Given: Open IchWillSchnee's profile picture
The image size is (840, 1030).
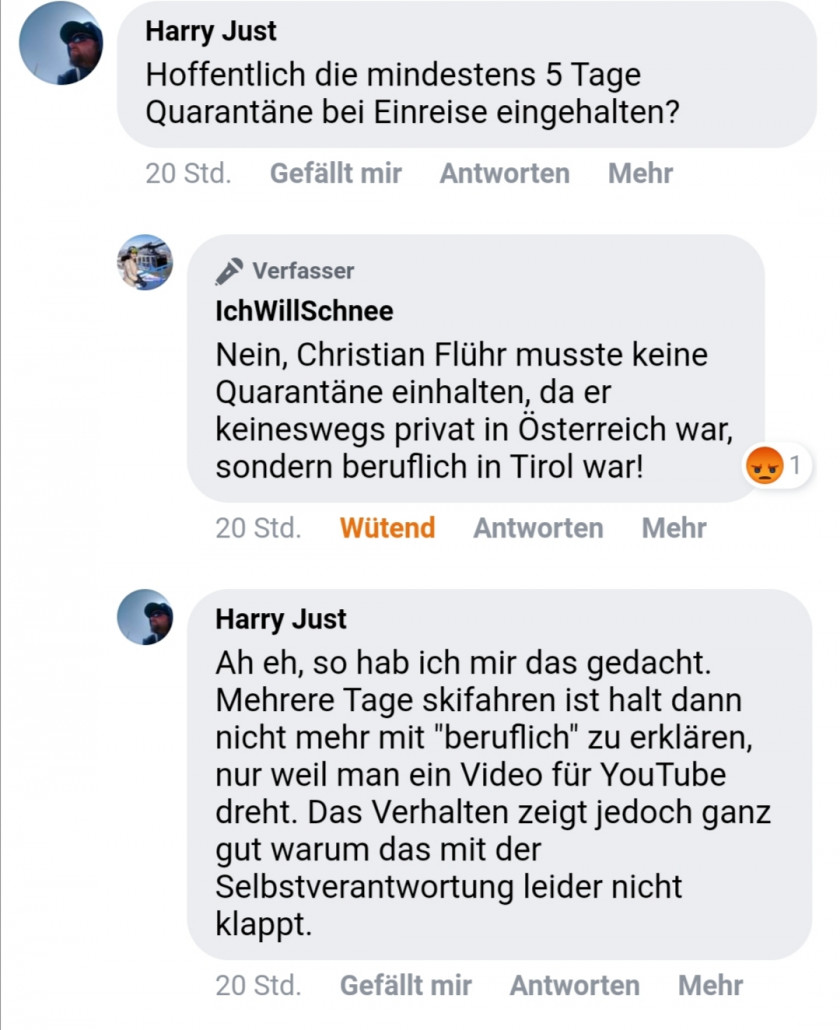Looking at the screenshot, I should (145, 263).
